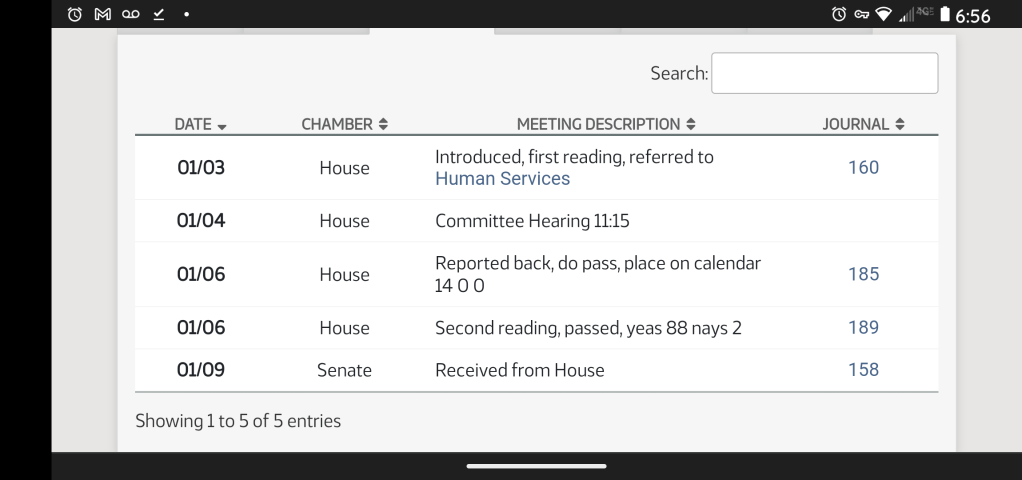Screen dimensions: 1022x480
Task: Open journal page 185 link
Action: [x=863, y=274]
